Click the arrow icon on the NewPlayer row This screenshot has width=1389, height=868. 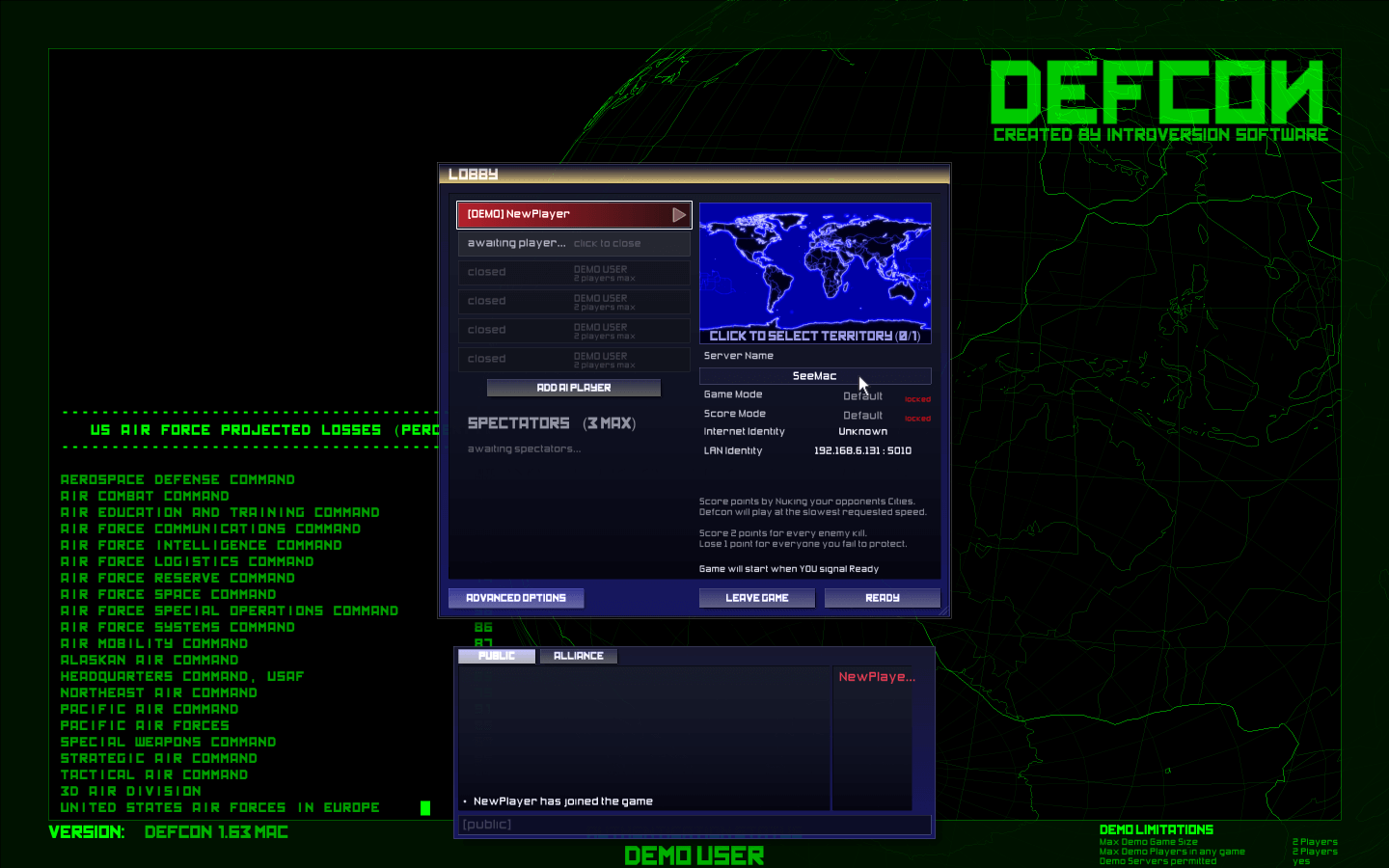click(x=679, y=215)
